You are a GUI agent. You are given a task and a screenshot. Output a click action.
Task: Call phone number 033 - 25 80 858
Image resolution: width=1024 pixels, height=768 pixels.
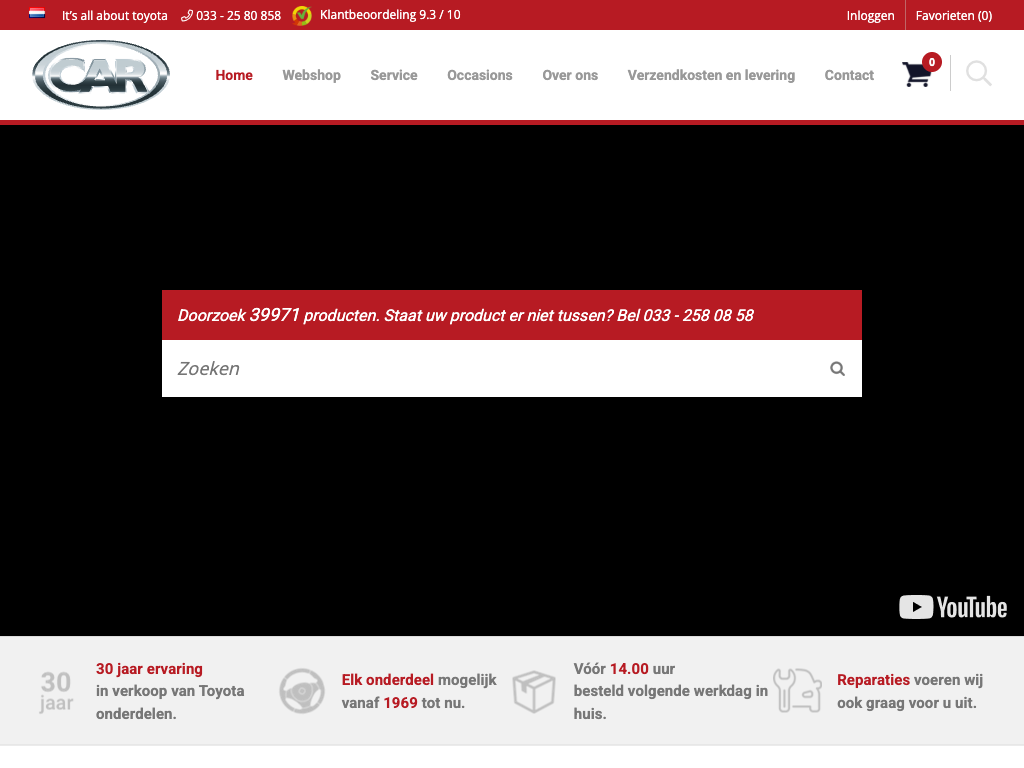237,15
